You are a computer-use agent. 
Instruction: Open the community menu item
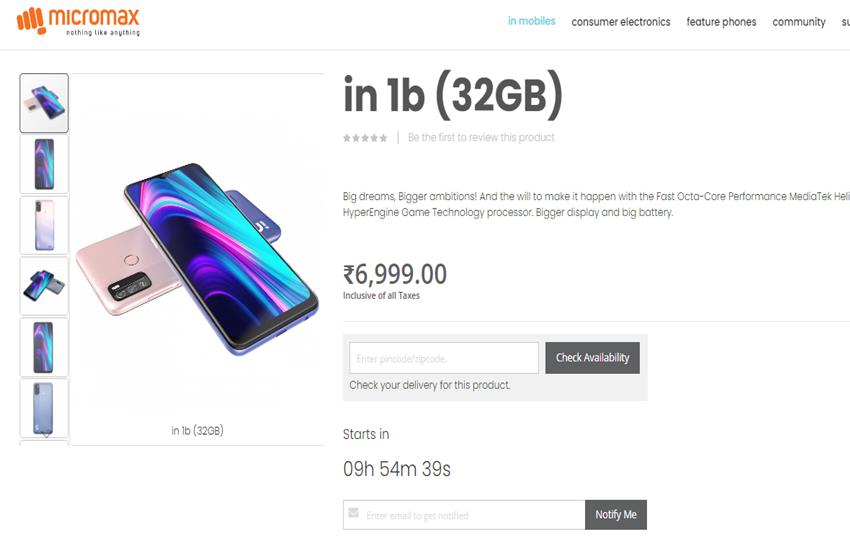(x=799, y=22)
